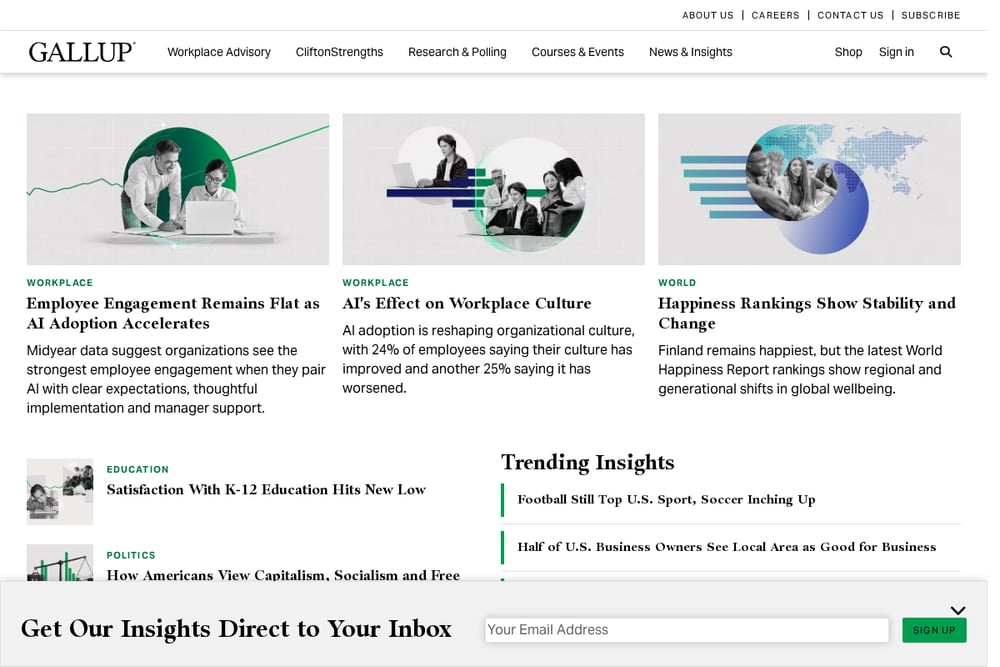Go to Shop link
The height and width of the screenshot is (667, 1000).
tap(848, 52)
